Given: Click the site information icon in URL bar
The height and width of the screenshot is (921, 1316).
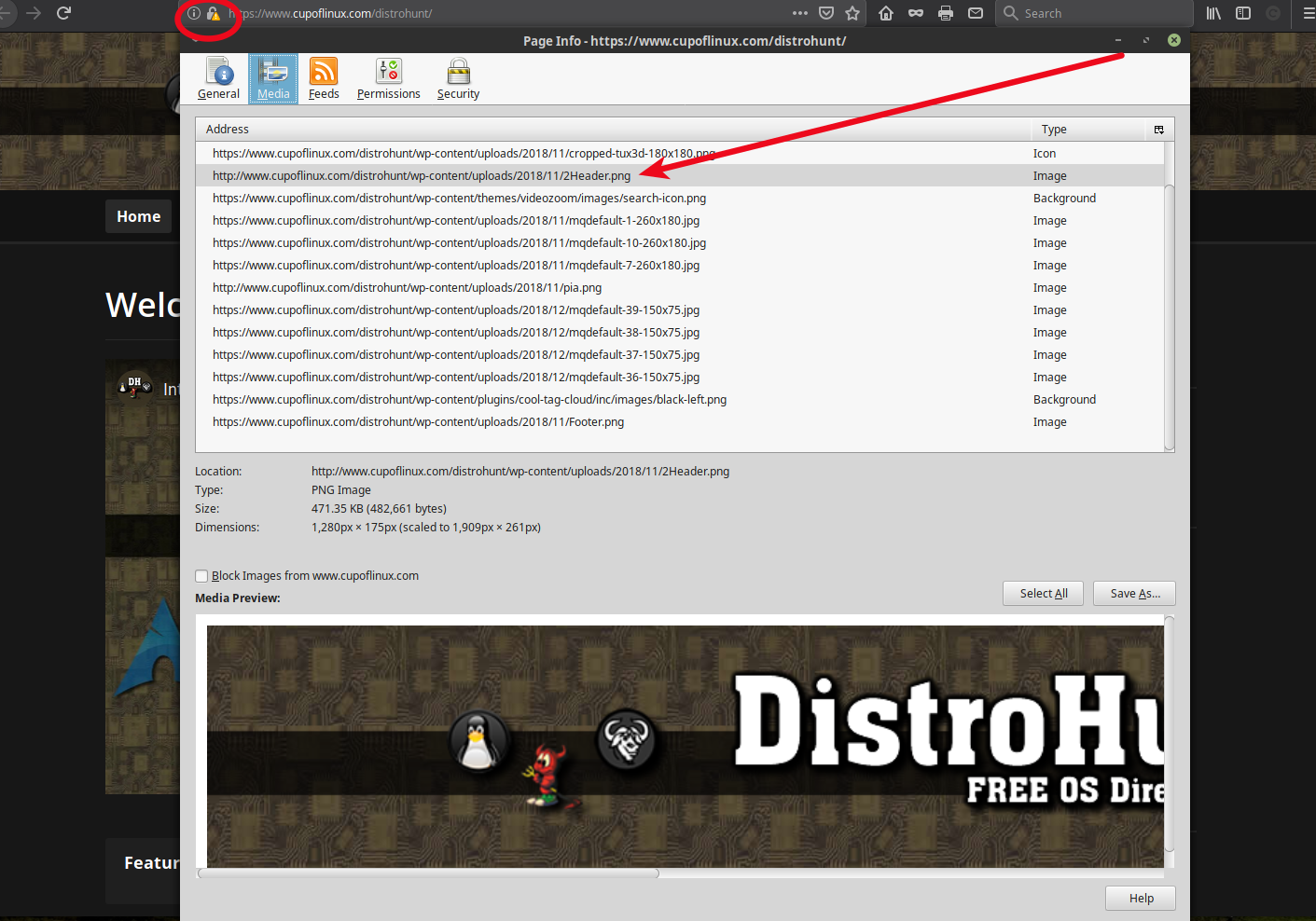Looking at the screenshot, I should point(194,13).
